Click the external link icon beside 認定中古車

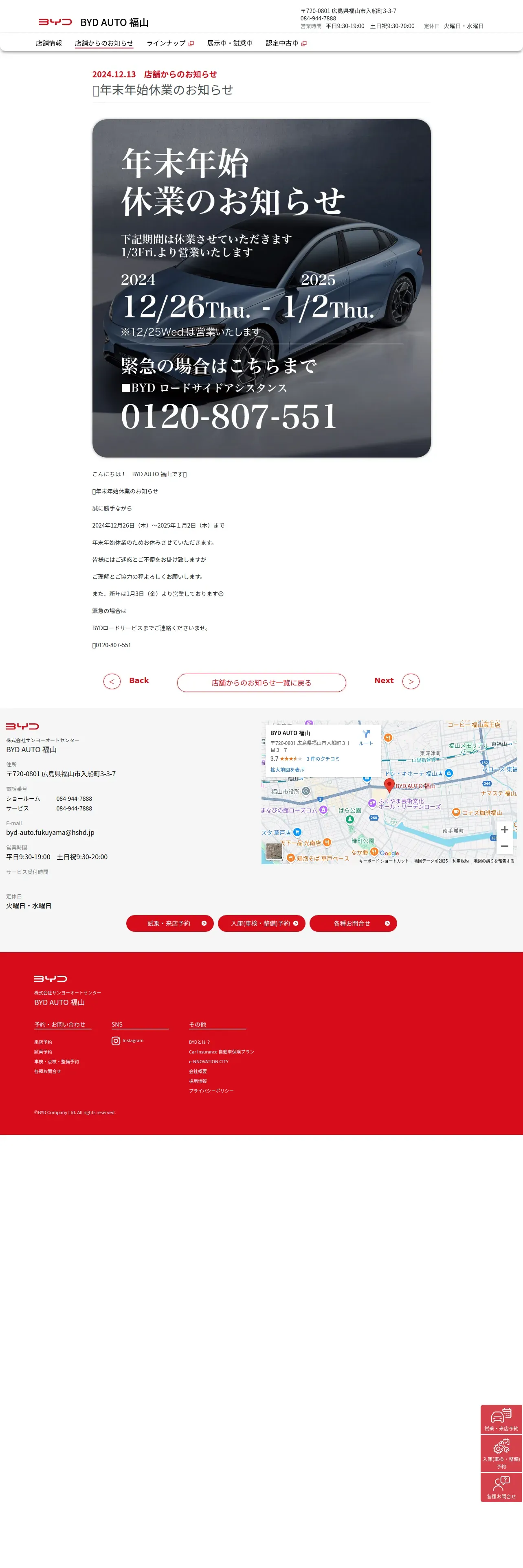pos(304,44)
